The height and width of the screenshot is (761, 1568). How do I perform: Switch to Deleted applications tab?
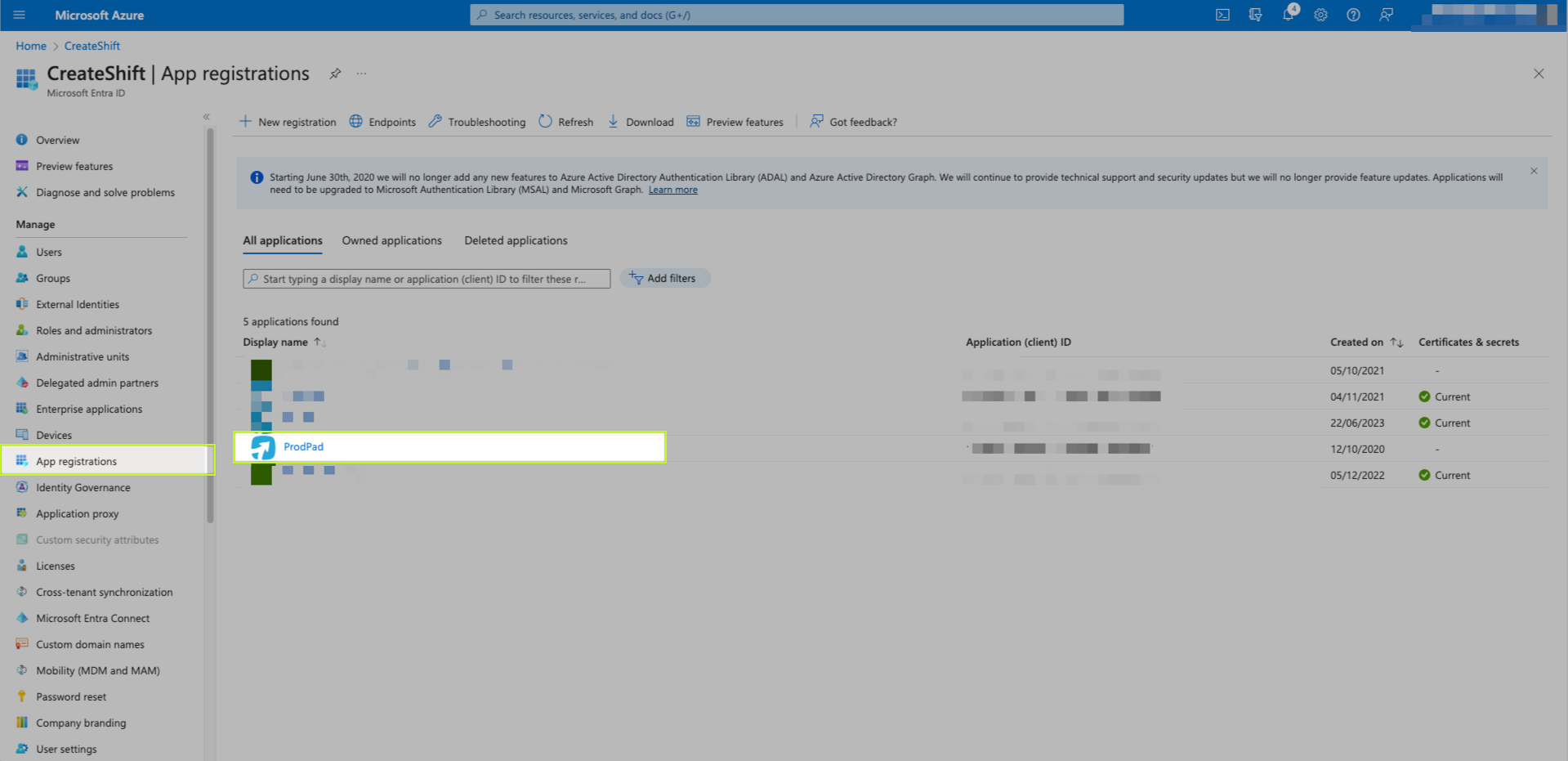coord(516,240)
